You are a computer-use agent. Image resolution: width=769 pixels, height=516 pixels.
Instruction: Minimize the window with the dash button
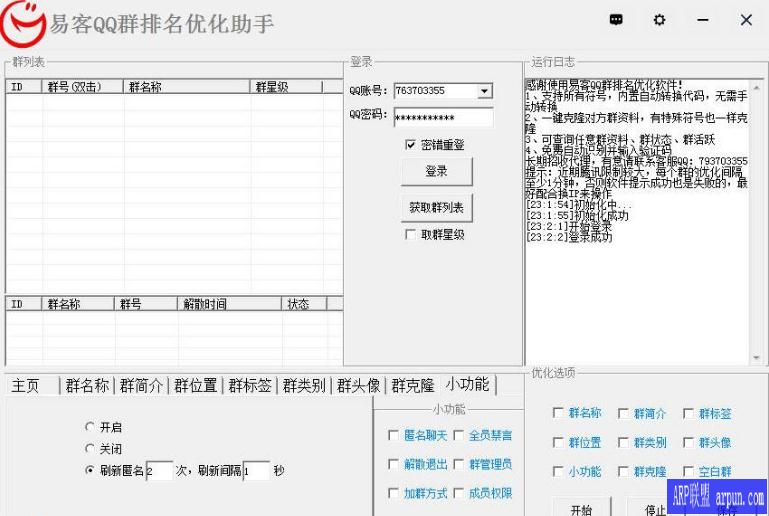coord(702,20)
